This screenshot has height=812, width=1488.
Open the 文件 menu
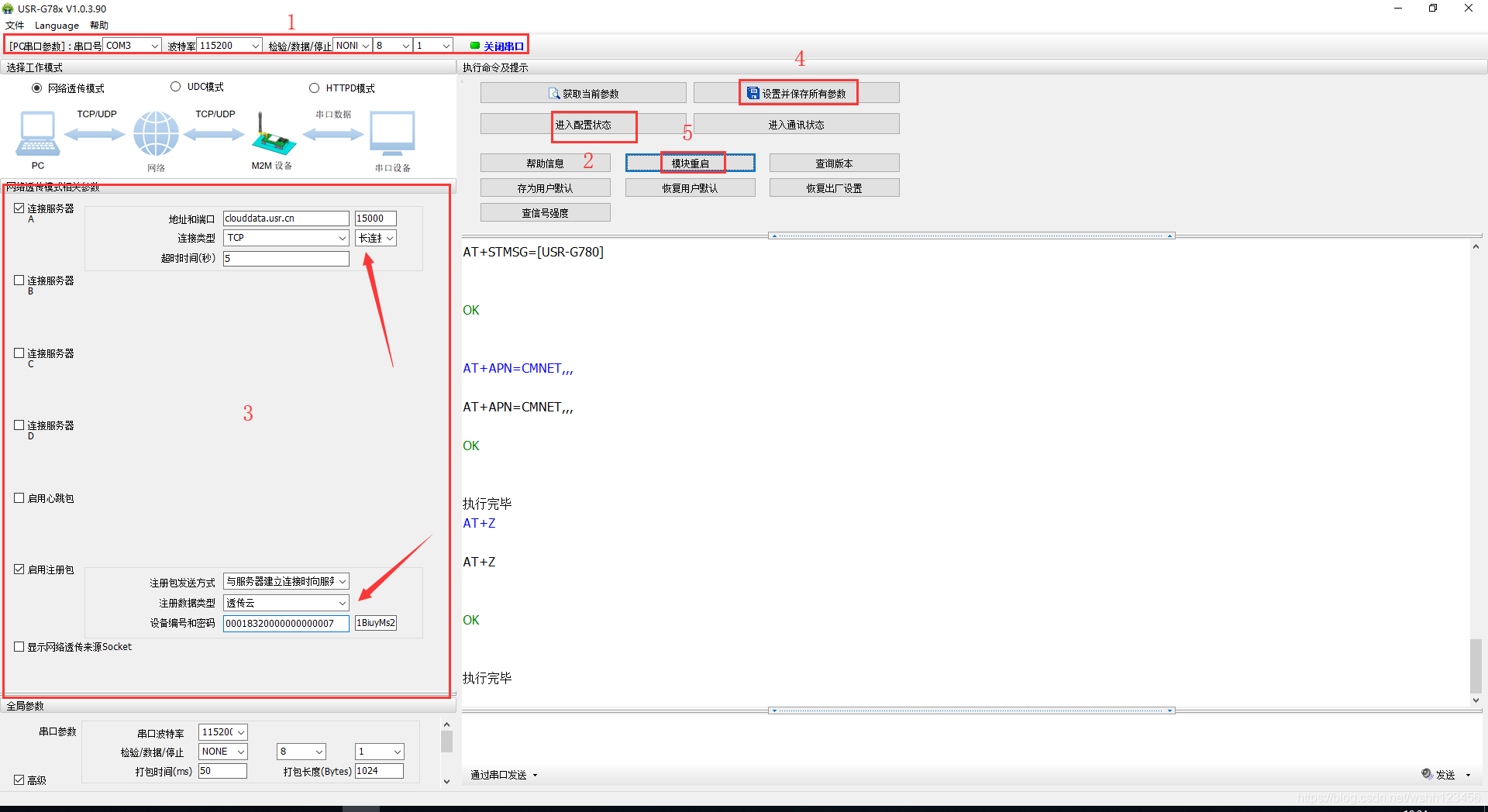pos(15,26)
